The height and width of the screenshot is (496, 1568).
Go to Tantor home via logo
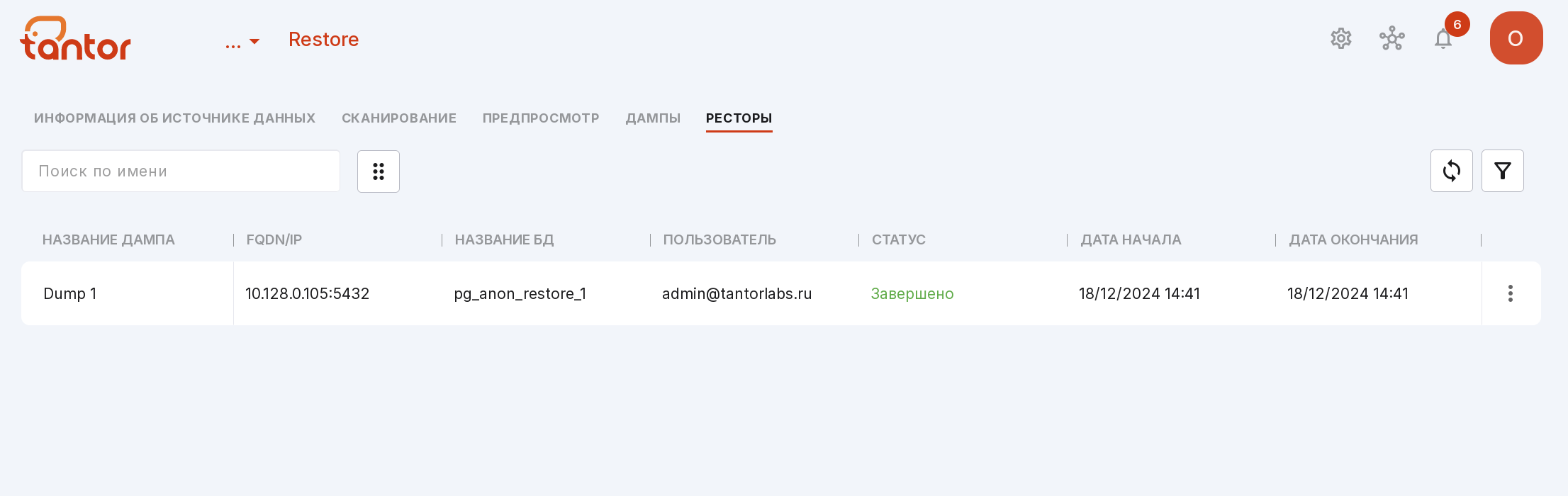coord(75,38)
